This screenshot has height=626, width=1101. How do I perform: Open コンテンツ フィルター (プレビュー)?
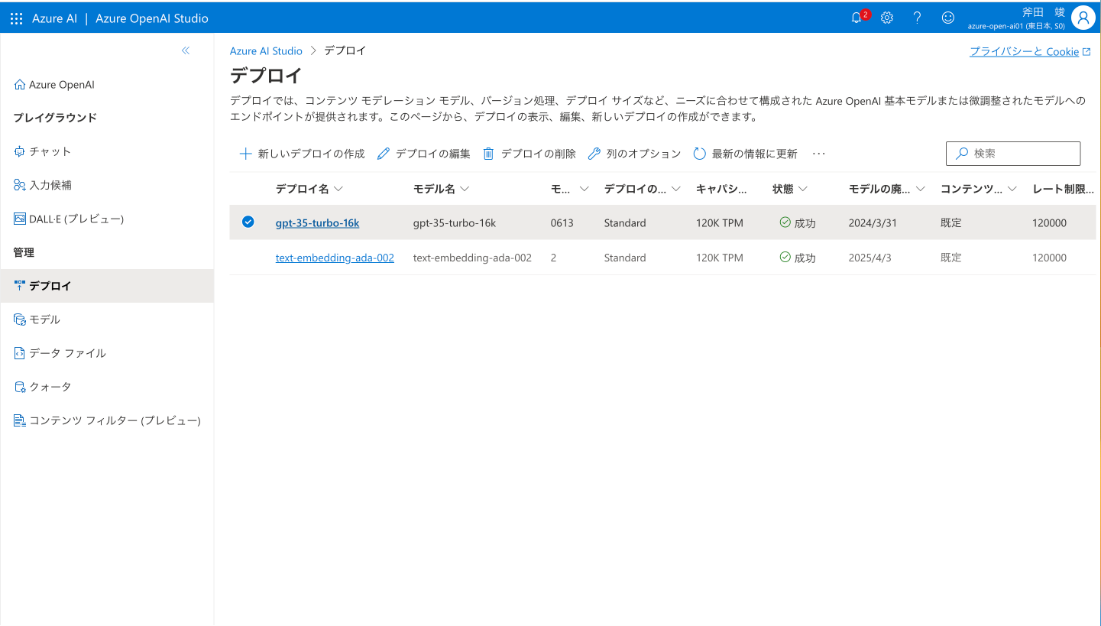click(x=107, y=420)
